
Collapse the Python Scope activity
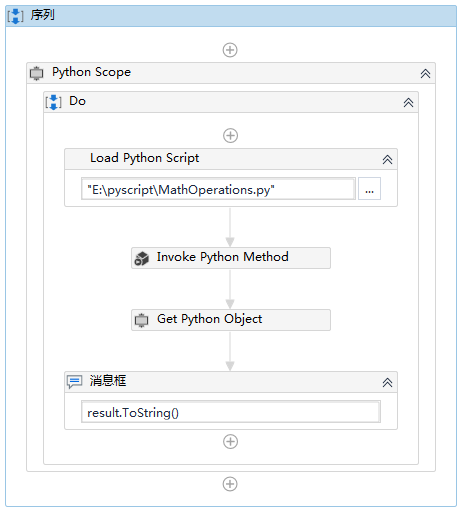pos(425,74)
